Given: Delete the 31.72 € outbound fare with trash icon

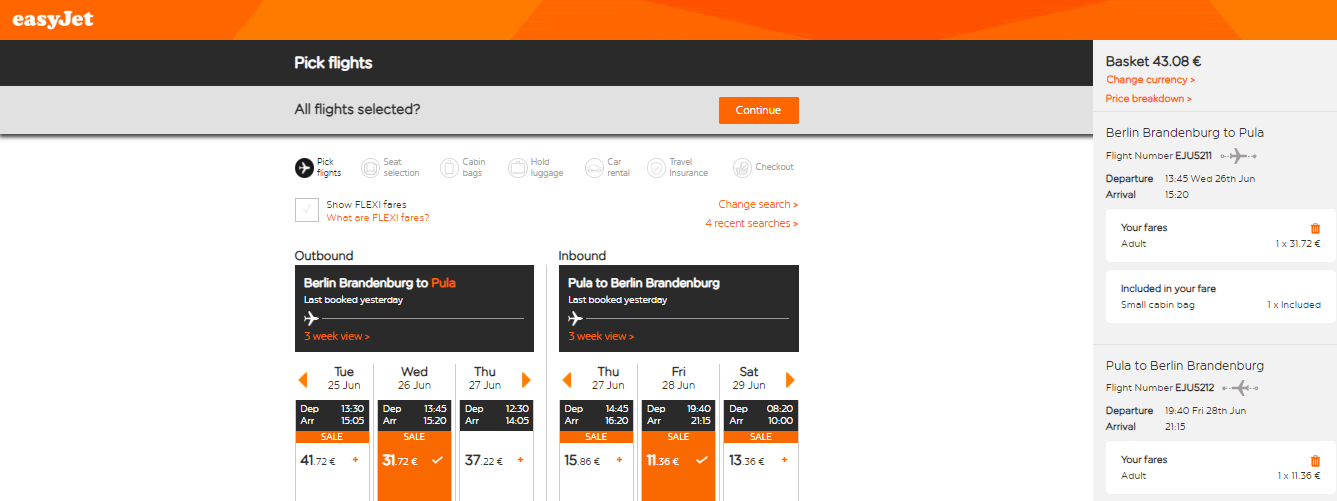Looking at the screenshot, I should coord(1315,228).
